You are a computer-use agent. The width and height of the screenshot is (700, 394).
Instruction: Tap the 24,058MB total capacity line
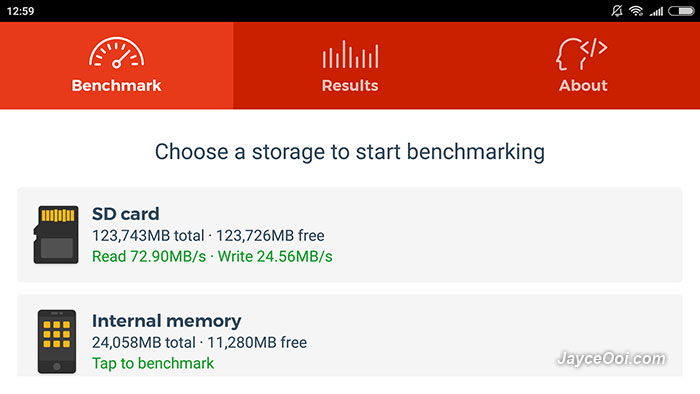[x=200, y=342]
